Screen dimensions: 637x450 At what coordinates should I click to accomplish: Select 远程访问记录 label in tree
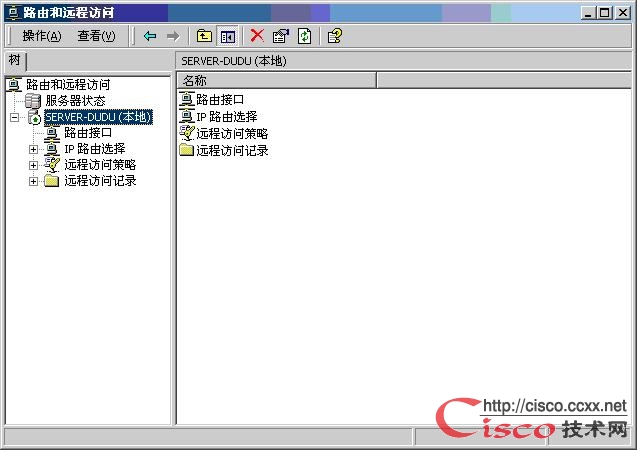(x=100, y=181)
